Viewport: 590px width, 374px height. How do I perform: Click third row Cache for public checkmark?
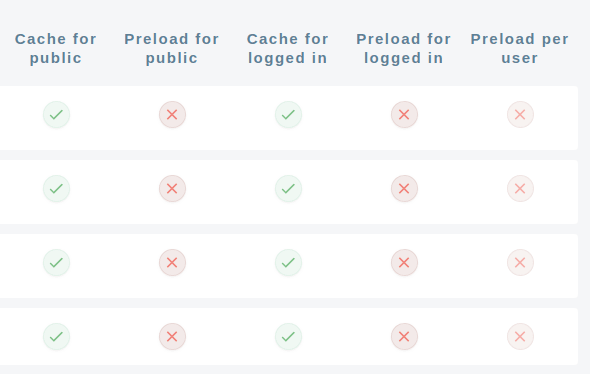coord(56,263)
